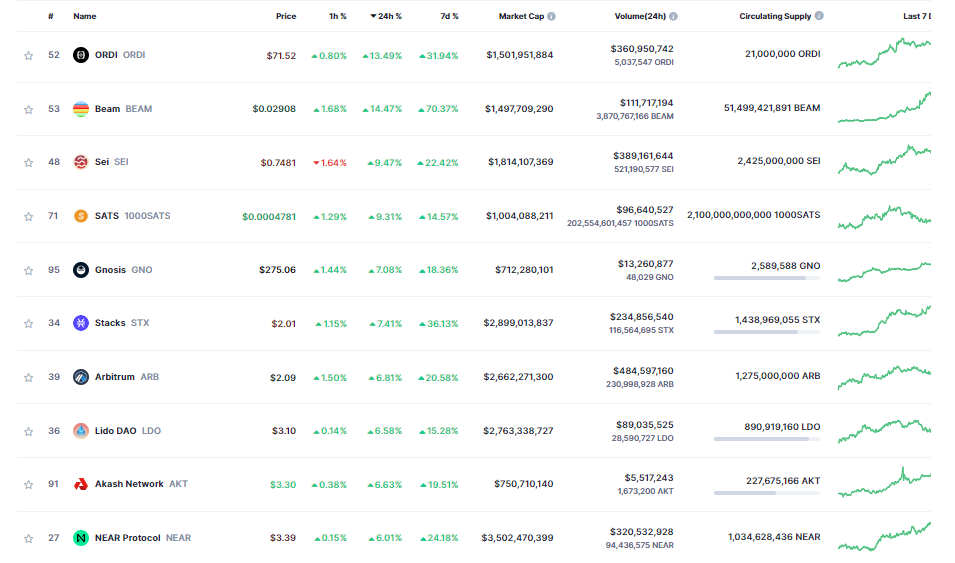The image size is (955, 563).
Task: Sort table by Price column header
Action: click(x=286, y=17)
